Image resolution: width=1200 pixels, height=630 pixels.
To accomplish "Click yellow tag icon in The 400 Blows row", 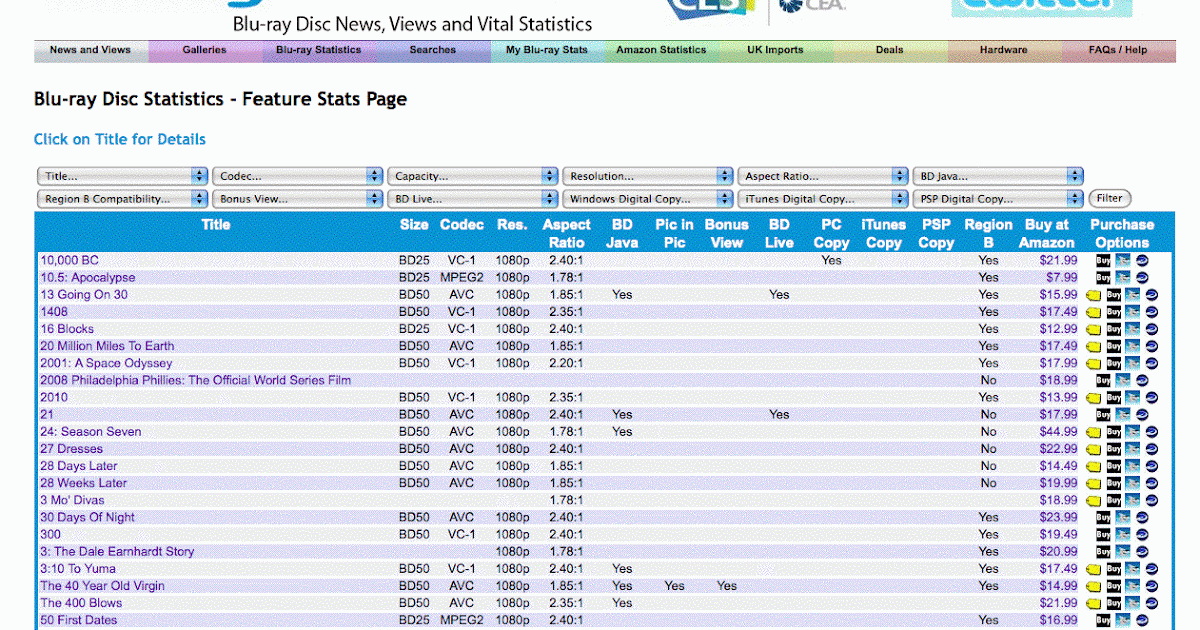I will (1095, 603).
